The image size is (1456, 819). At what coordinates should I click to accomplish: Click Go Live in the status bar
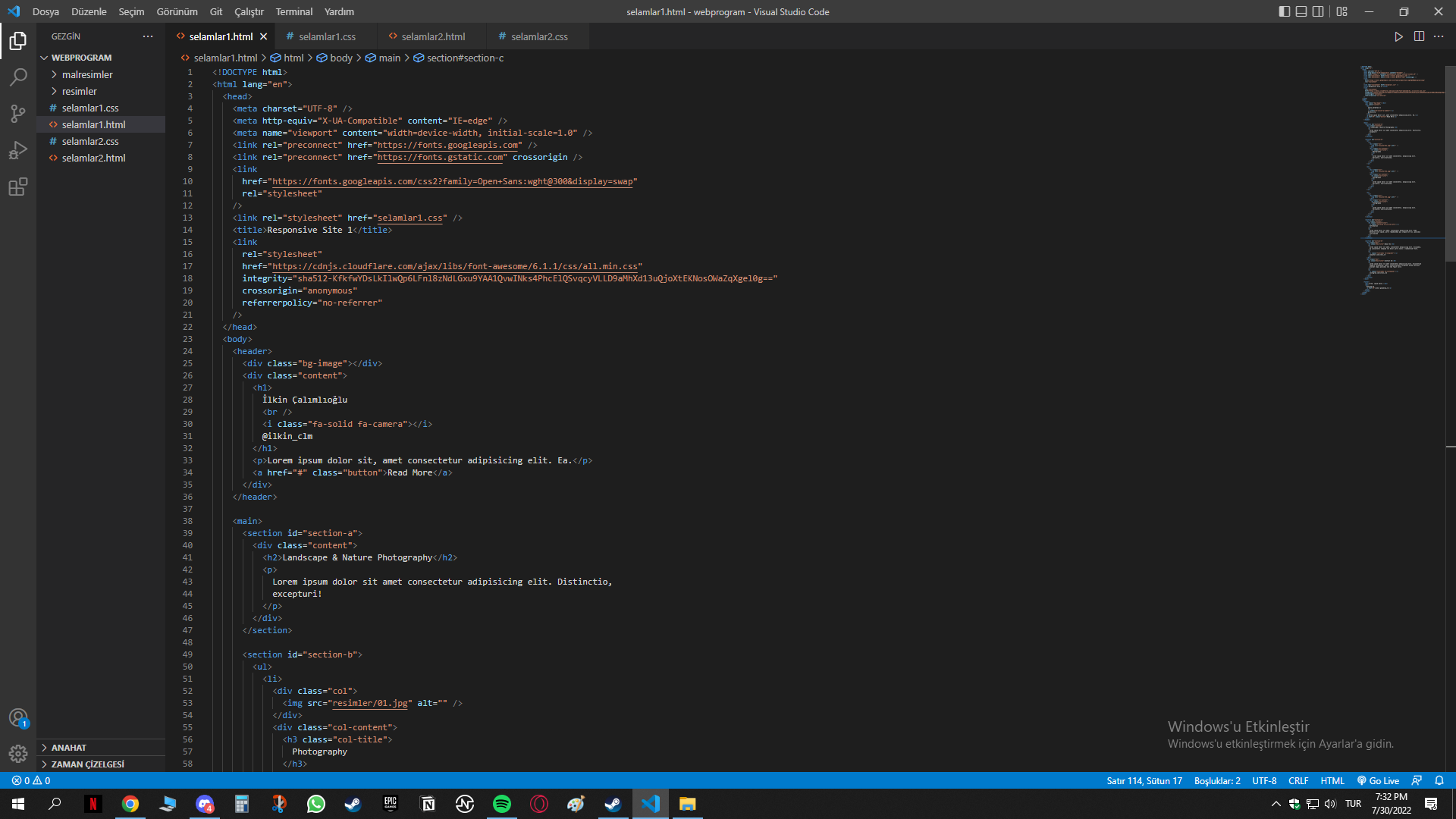[x=1378, y=780]
